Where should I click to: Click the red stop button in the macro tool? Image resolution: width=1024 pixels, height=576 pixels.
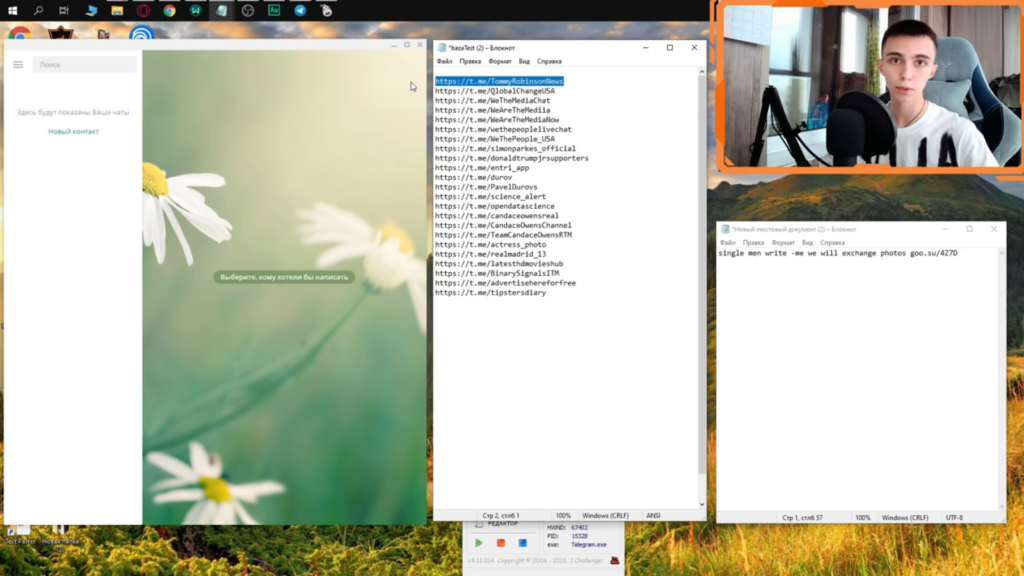(x=501, y=543)
